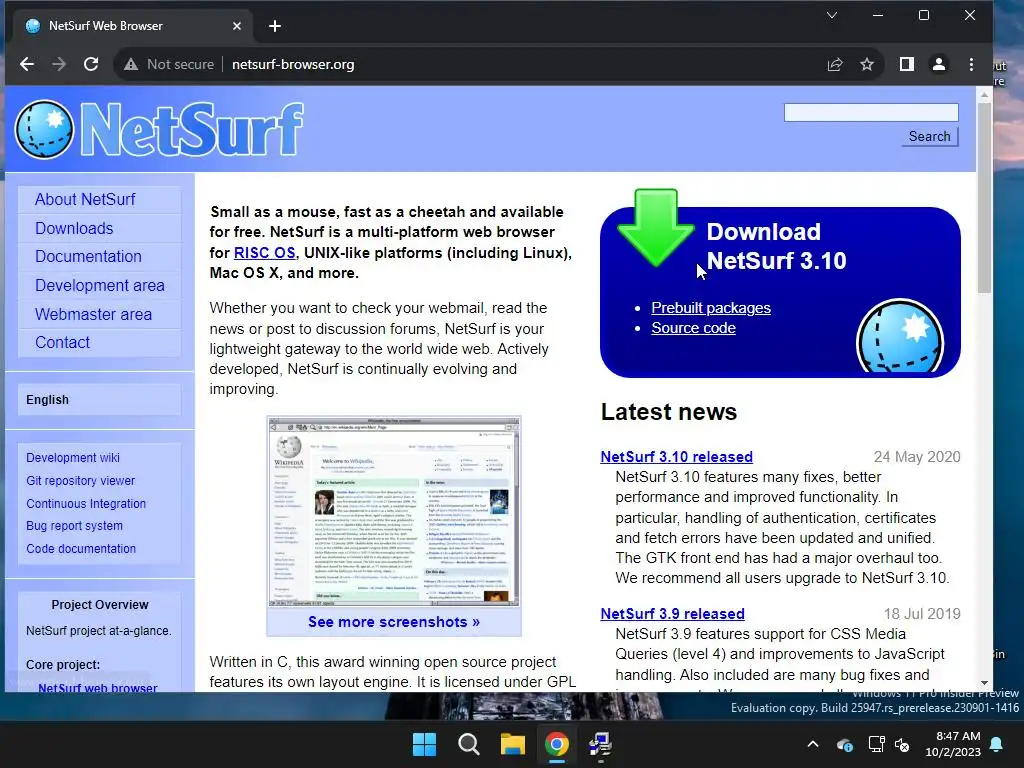This screenshot has width=1024, height=768.
Task: Click the Download NetSurf 3.10 heading
Action: tap(776, 246)
